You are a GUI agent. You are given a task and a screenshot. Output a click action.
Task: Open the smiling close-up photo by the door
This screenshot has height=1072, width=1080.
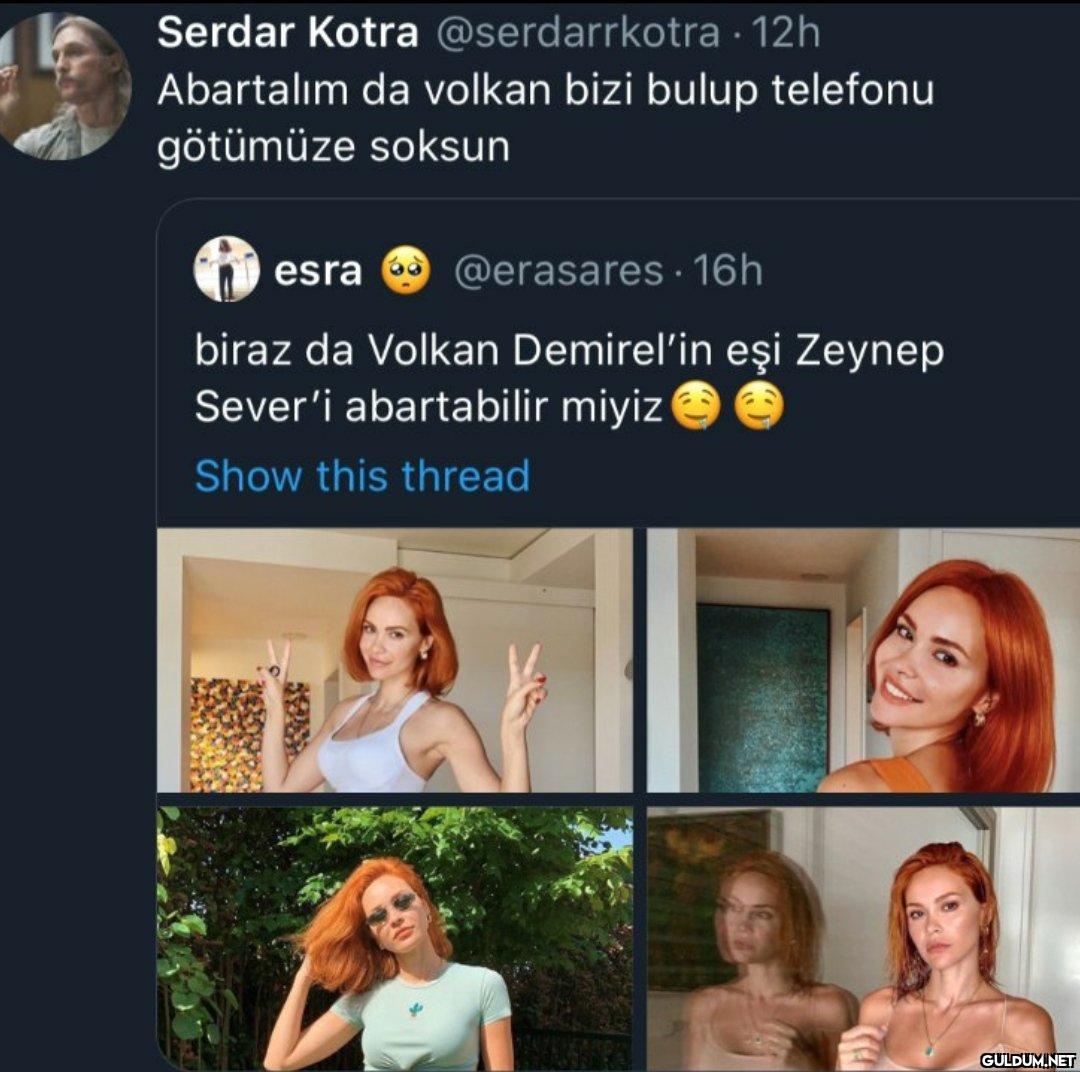point(862,660)
